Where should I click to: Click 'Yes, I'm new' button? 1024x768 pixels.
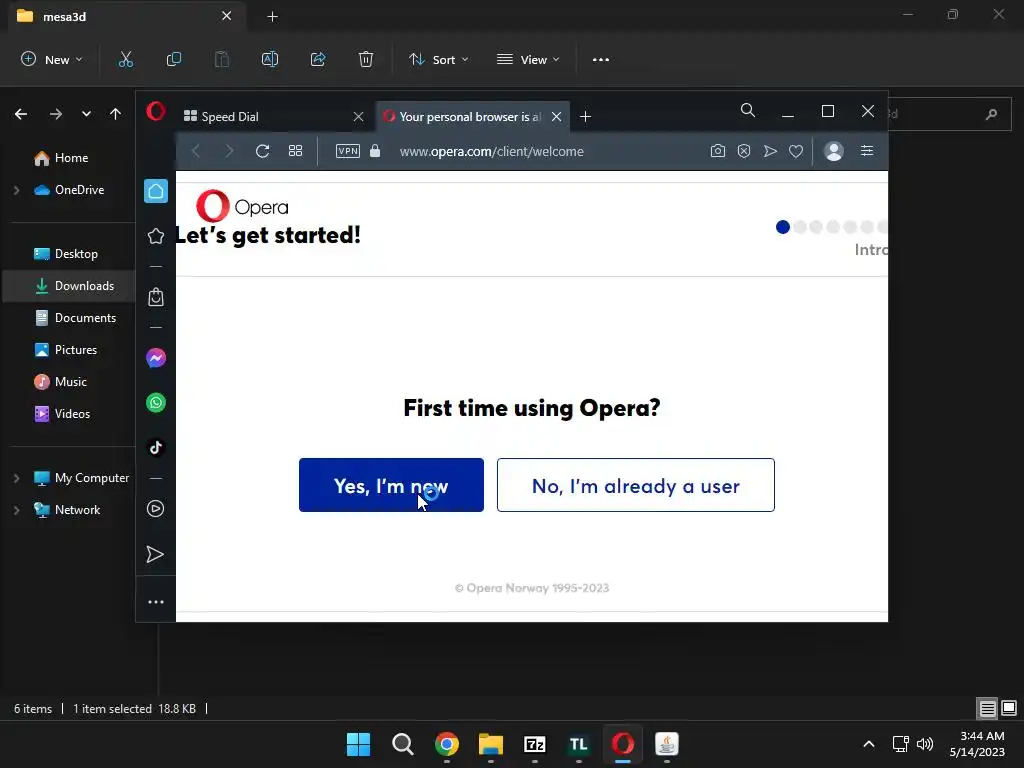pyautogui.click(x=391, y=485)
